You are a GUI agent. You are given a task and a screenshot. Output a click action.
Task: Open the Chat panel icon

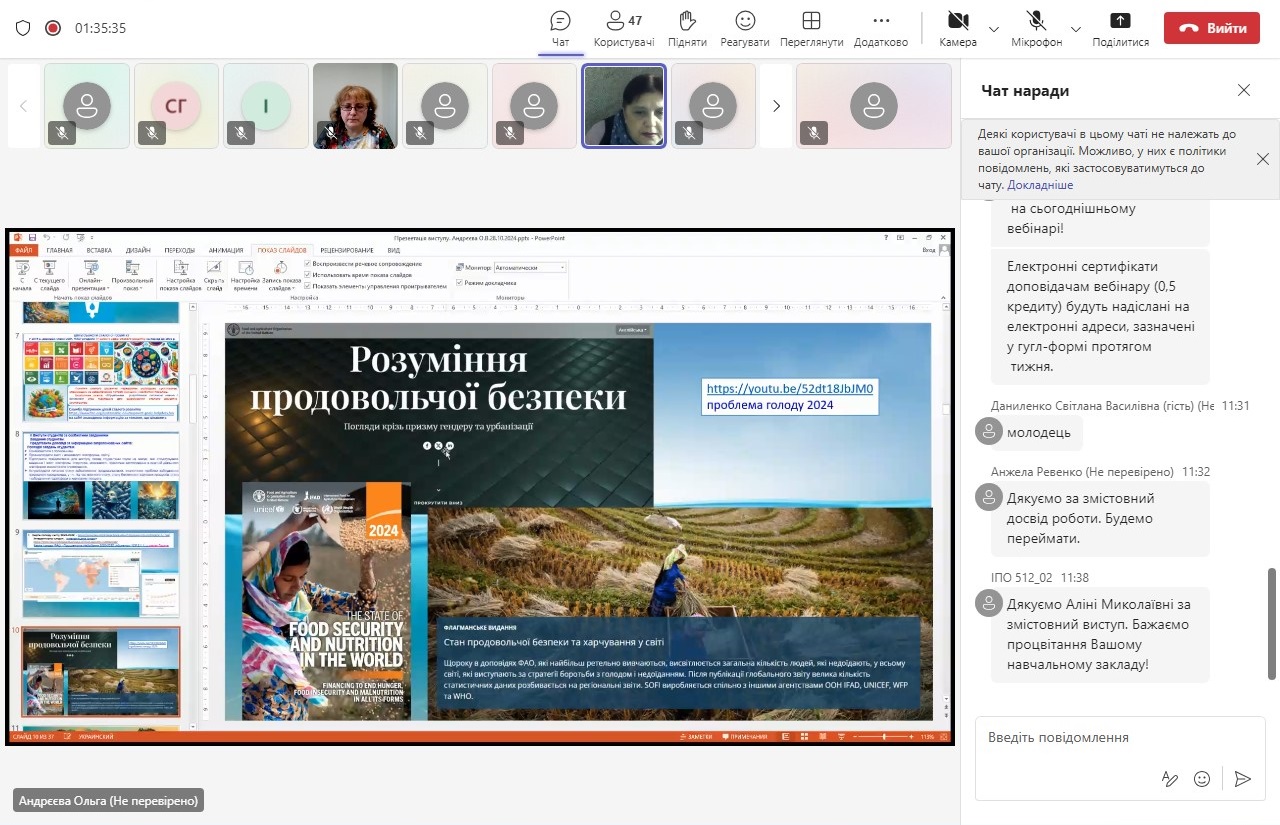point(561,21)
